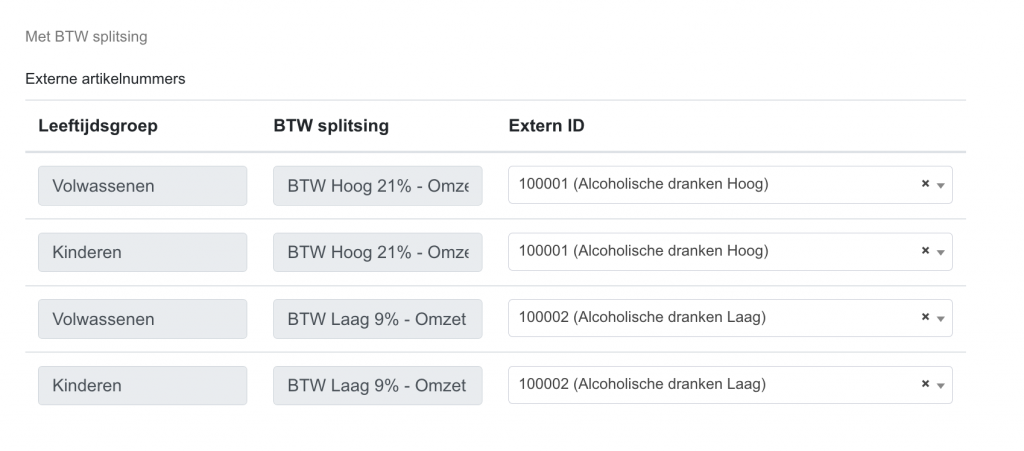Screen dimensions: 1024x451
Task: Open dropdown arrow in Volwassenen BTW Hoog row
Action: [941, 185]
